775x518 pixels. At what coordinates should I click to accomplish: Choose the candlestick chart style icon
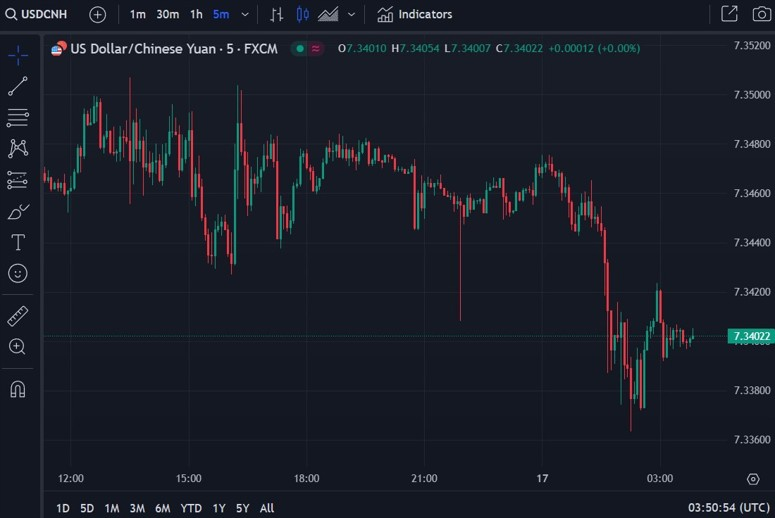tap(302, 14)
